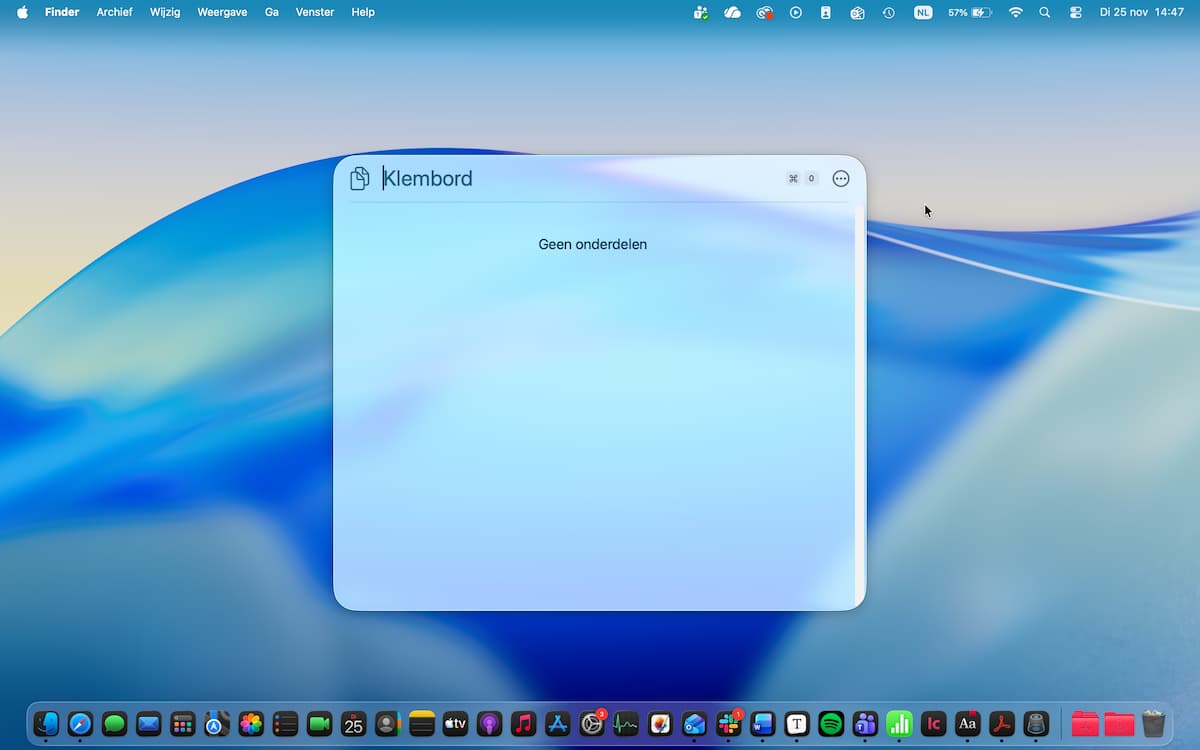Open Safari in the Dock

tap(80, 723)
